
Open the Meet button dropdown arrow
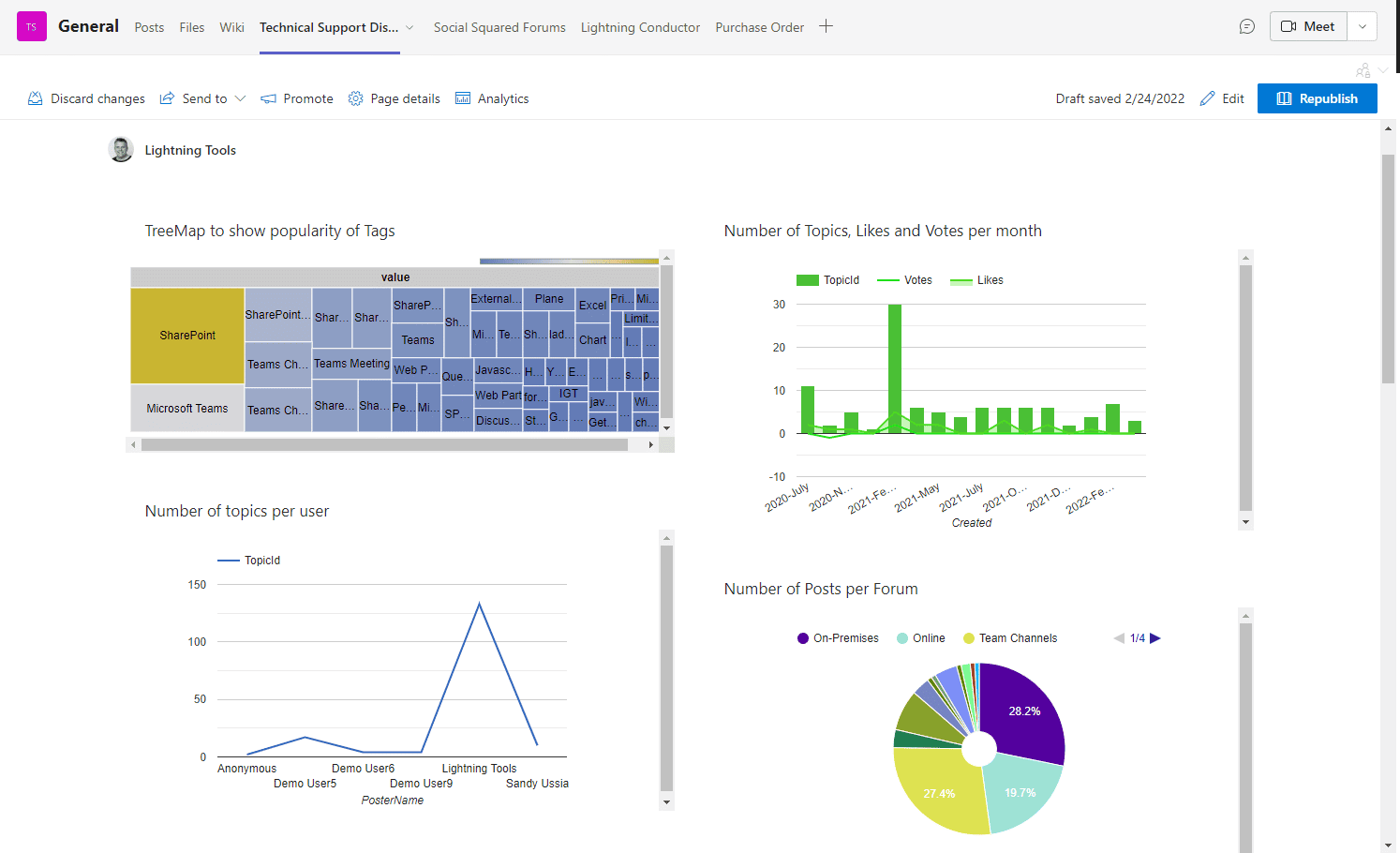tap(1362, 25)
